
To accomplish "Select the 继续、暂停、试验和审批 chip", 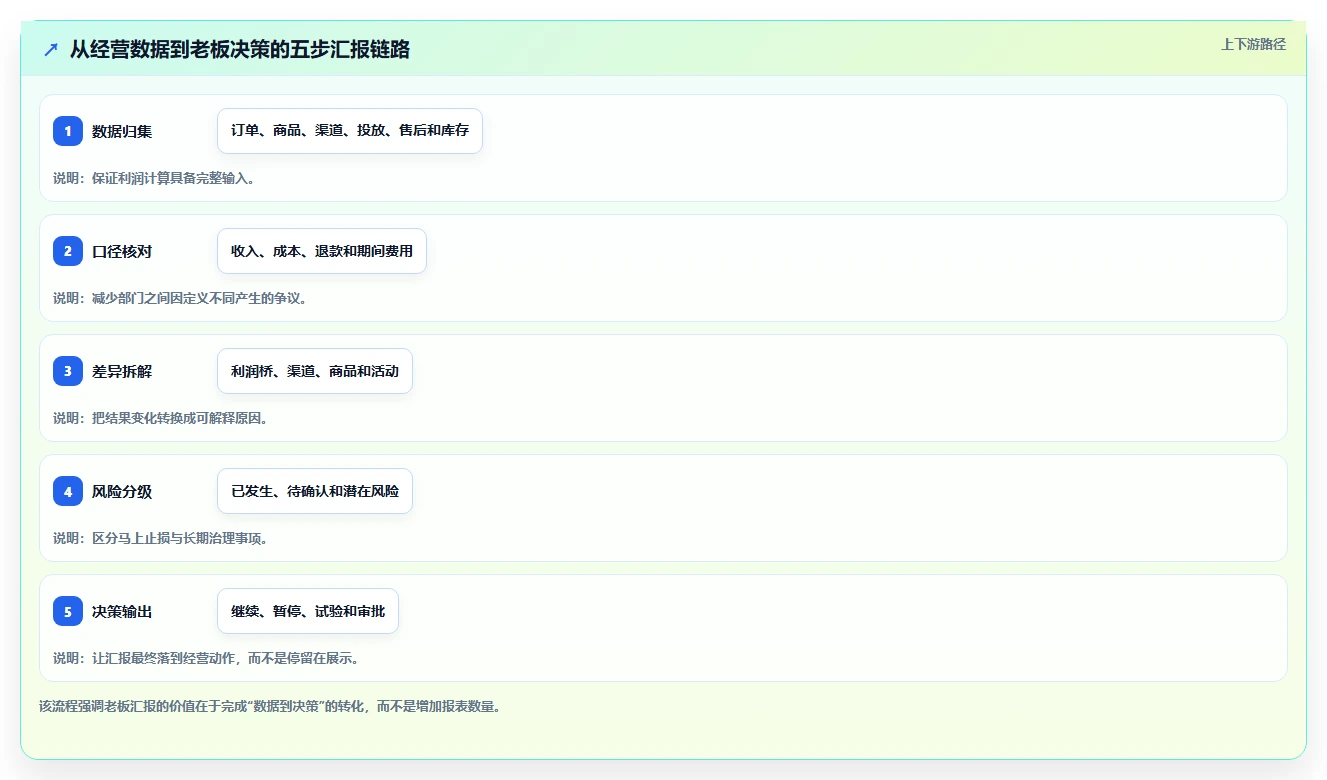I will (308, 611).
